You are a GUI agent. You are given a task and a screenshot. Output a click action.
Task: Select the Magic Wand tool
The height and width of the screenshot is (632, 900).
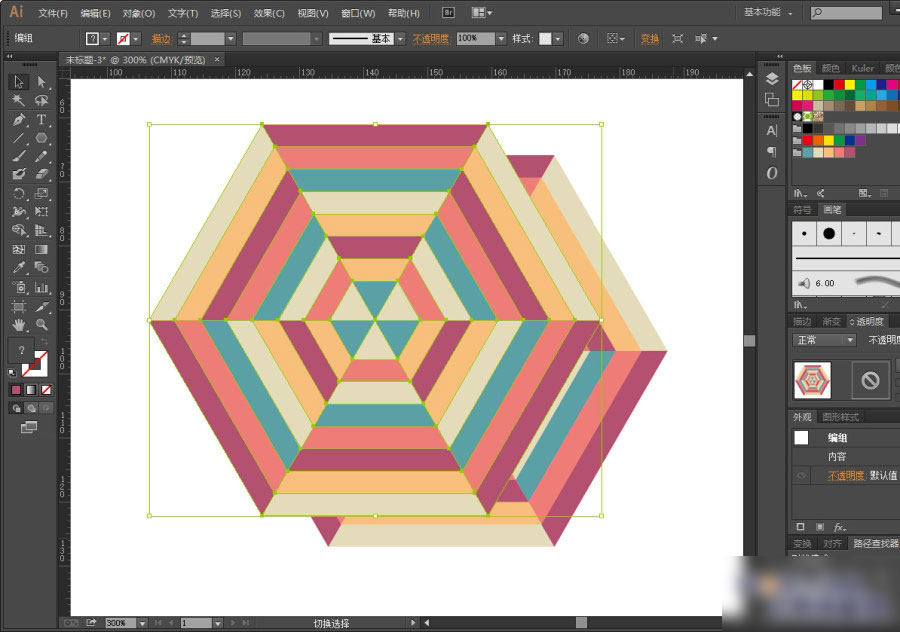[x=18, y=100]
